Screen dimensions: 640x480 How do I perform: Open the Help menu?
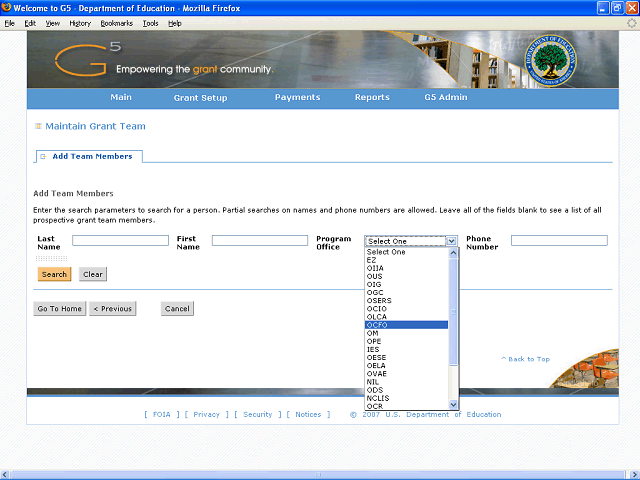[175, 23]
